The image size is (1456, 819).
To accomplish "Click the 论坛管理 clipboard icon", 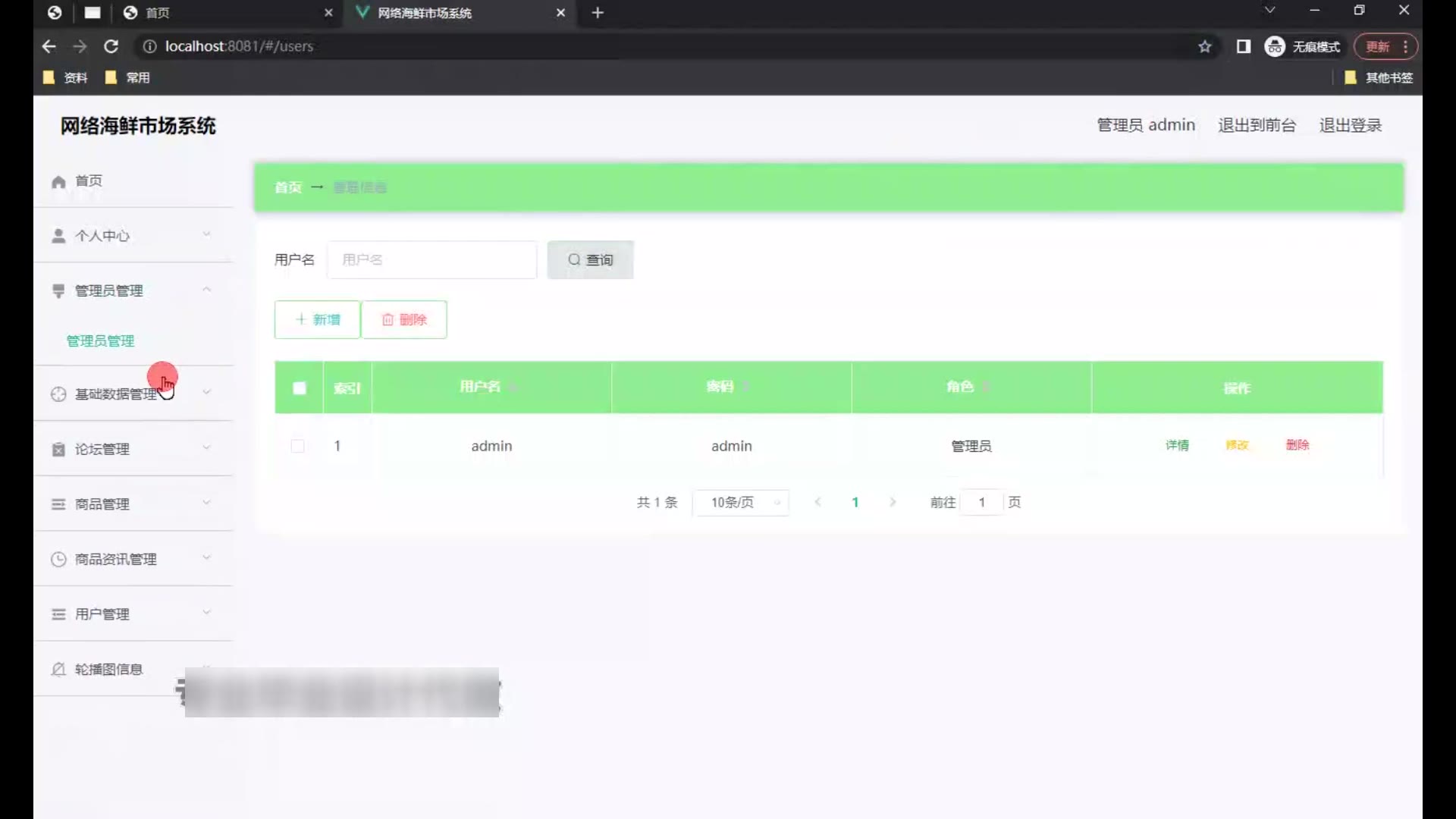I will pyautogui.click(x=58, y=450).
